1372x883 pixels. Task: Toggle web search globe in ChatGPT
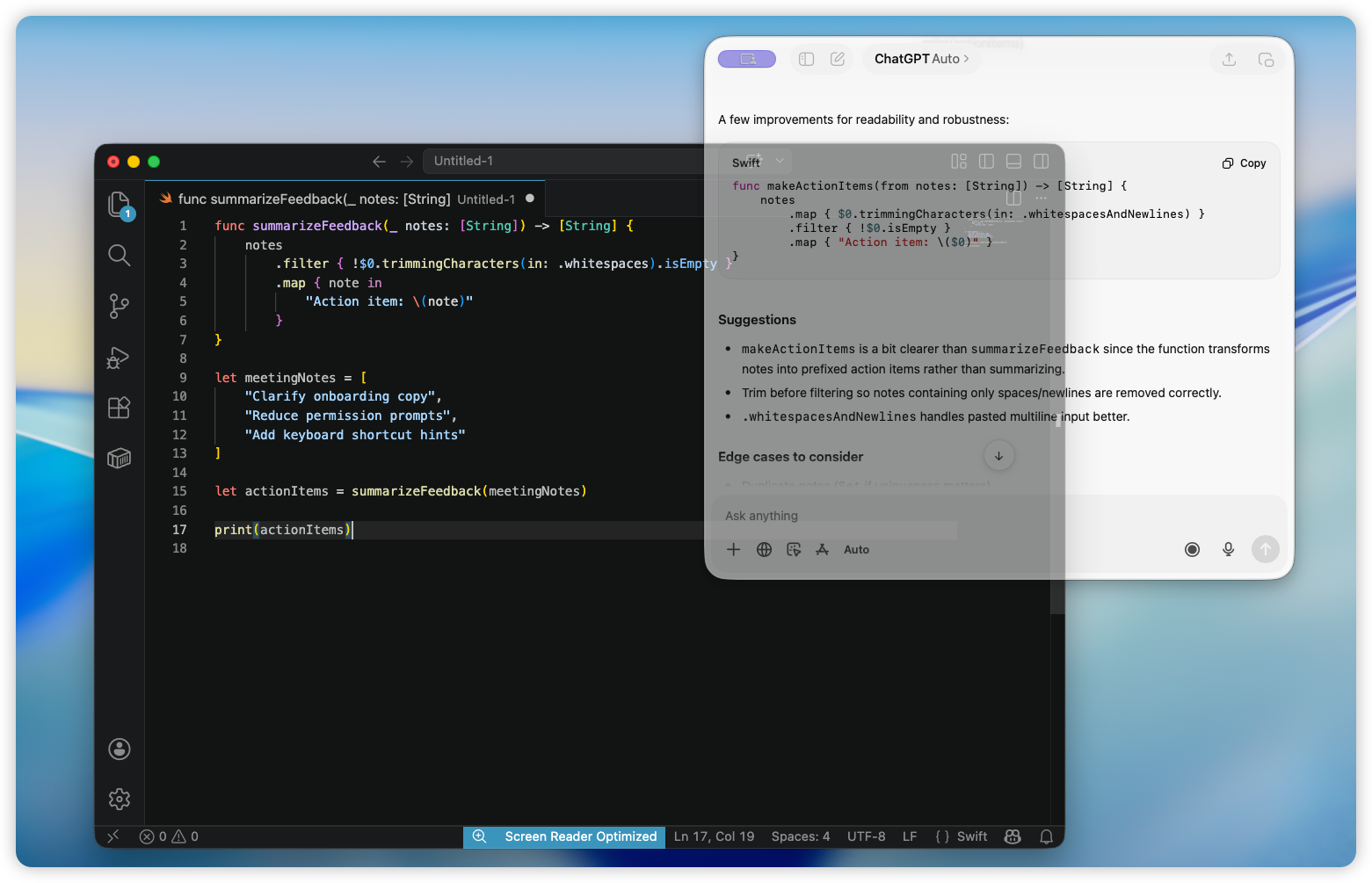(764, 550)
